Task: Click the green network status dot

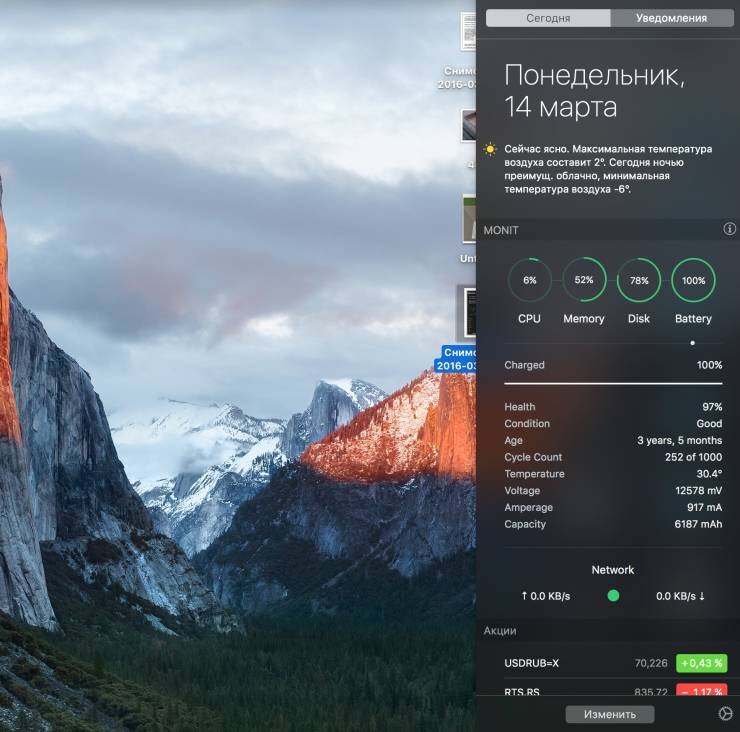Action: click(x=613, y=596)
